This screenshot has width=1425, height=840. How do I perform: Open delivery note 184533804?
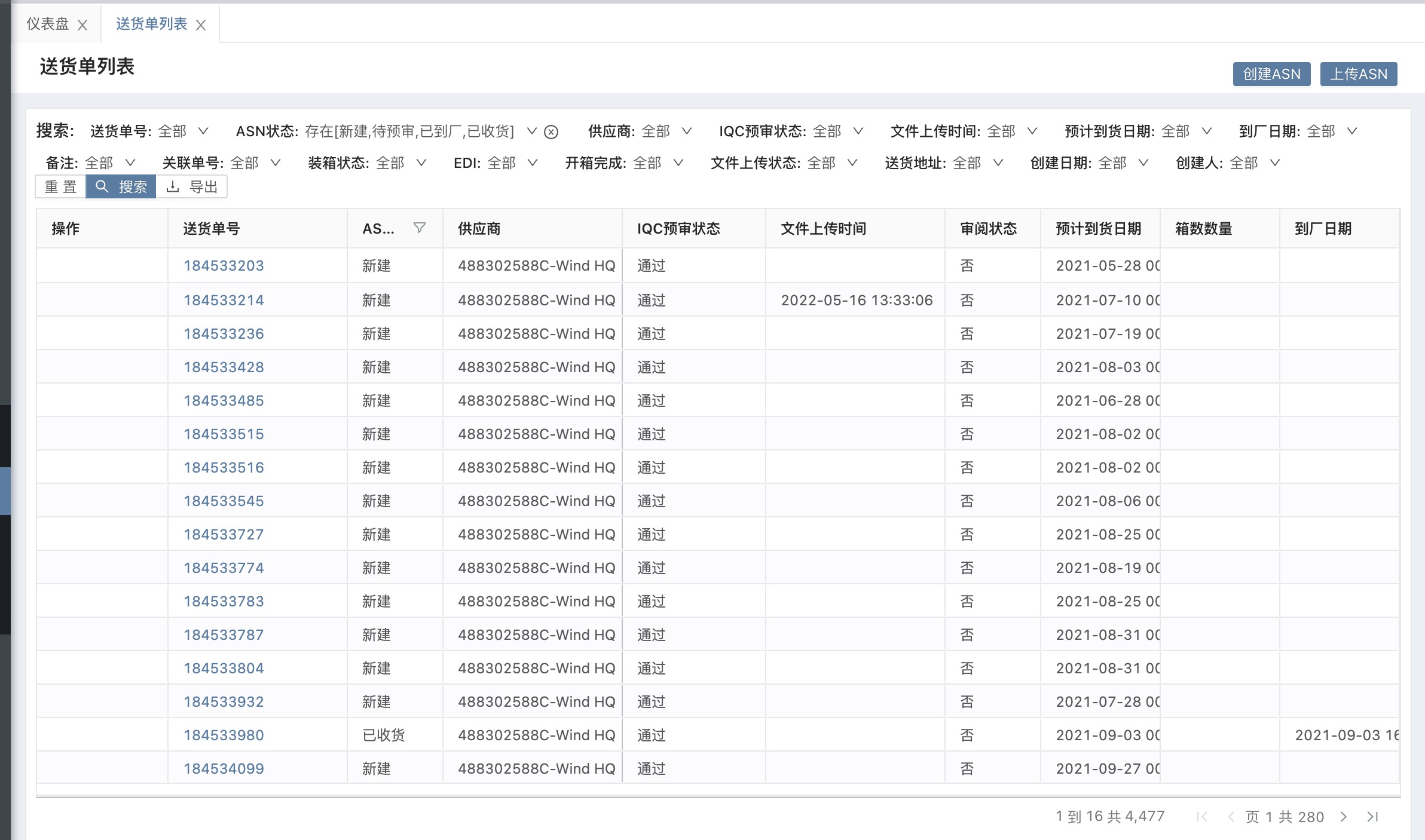click(224, 668)
